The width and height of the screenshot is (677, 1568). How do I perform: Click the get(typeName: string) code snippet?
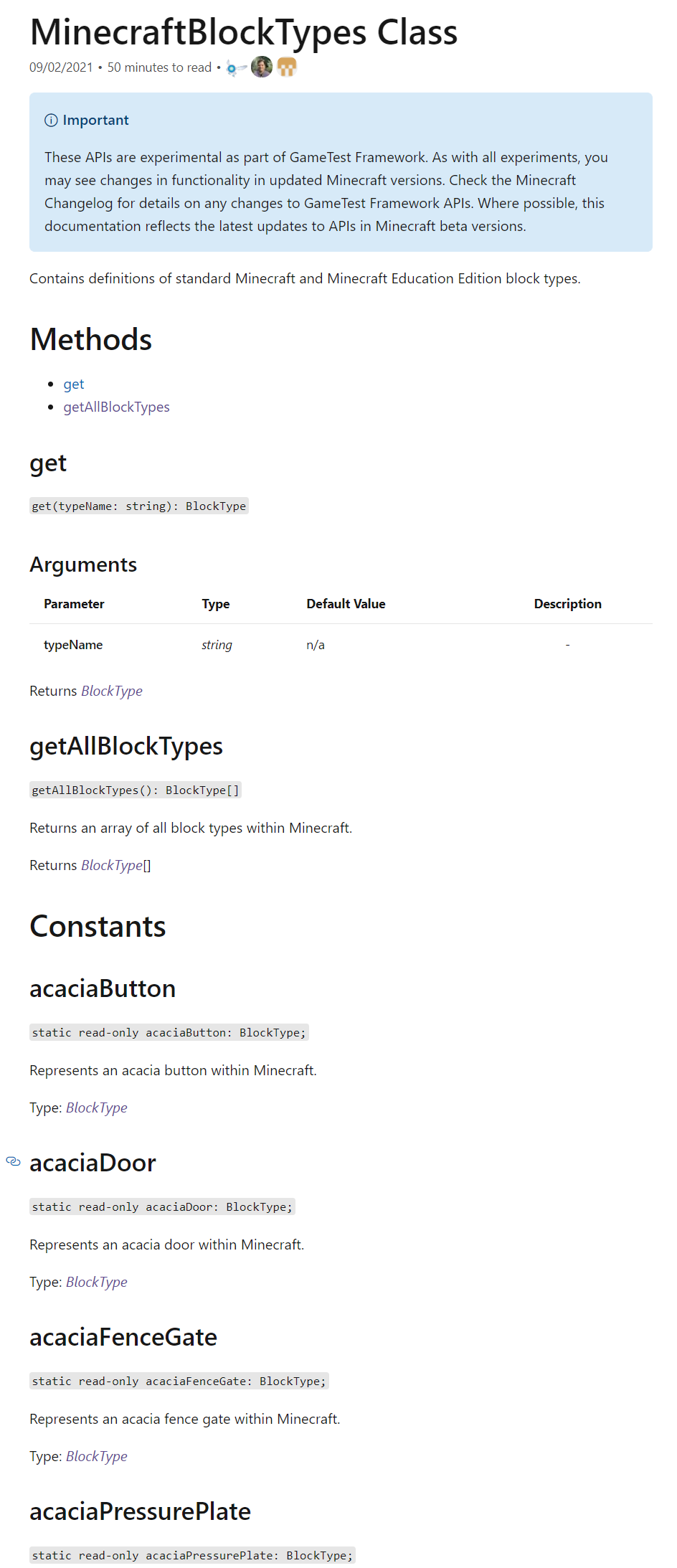(x=139, y=506)
